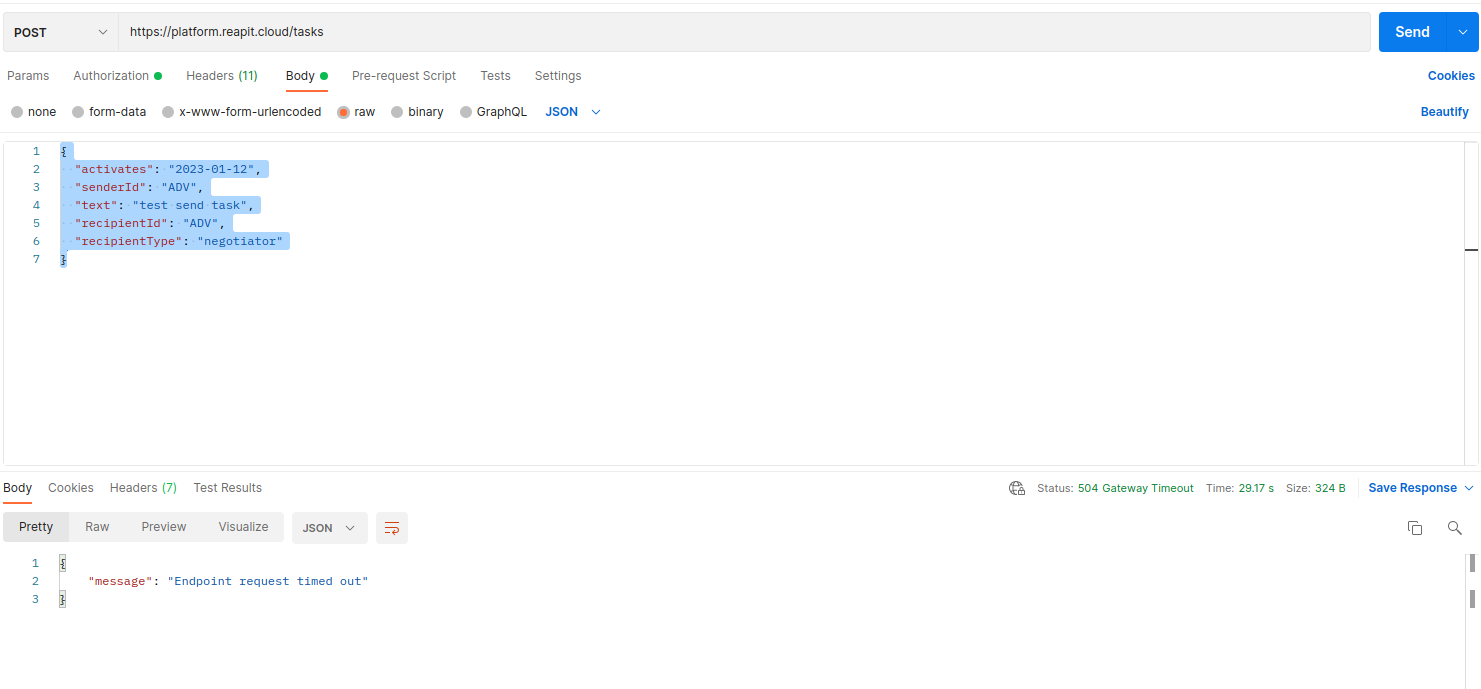
Task: View the Test Results tab
Action: point(227,488)
